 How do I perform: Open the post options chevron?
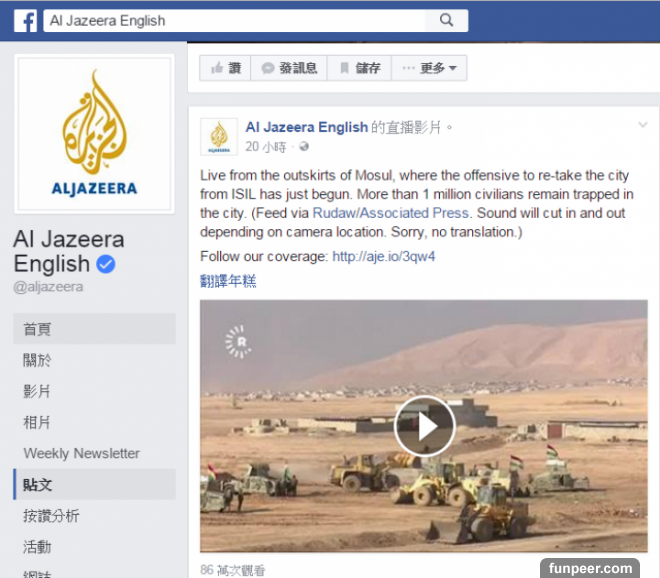pos(642,125)
